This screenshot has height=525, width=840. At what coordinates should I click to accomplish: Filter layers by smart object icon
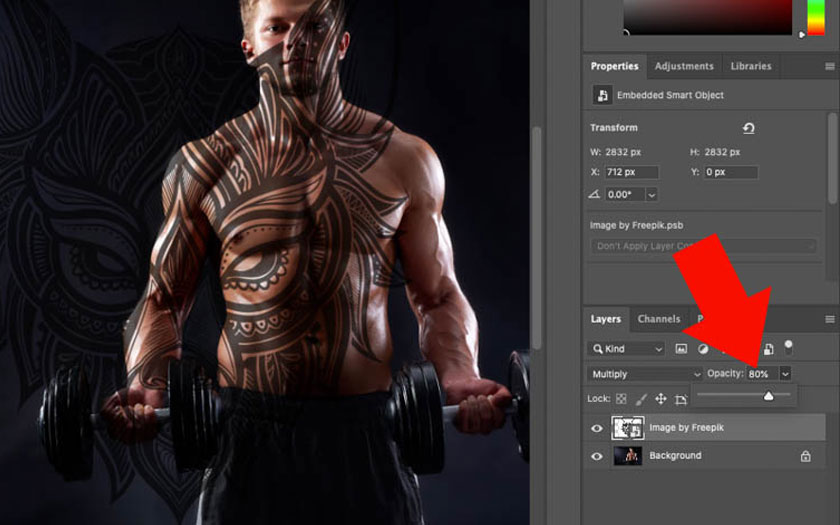(x=768, y=349)
